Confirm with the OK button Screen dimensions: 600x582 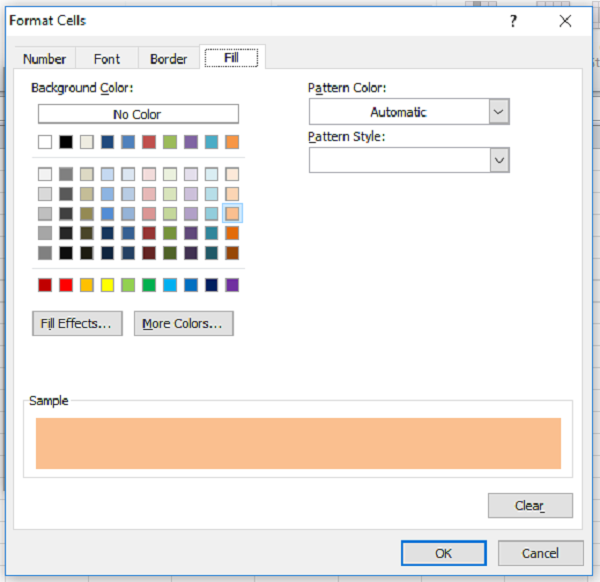pos(443,553)
